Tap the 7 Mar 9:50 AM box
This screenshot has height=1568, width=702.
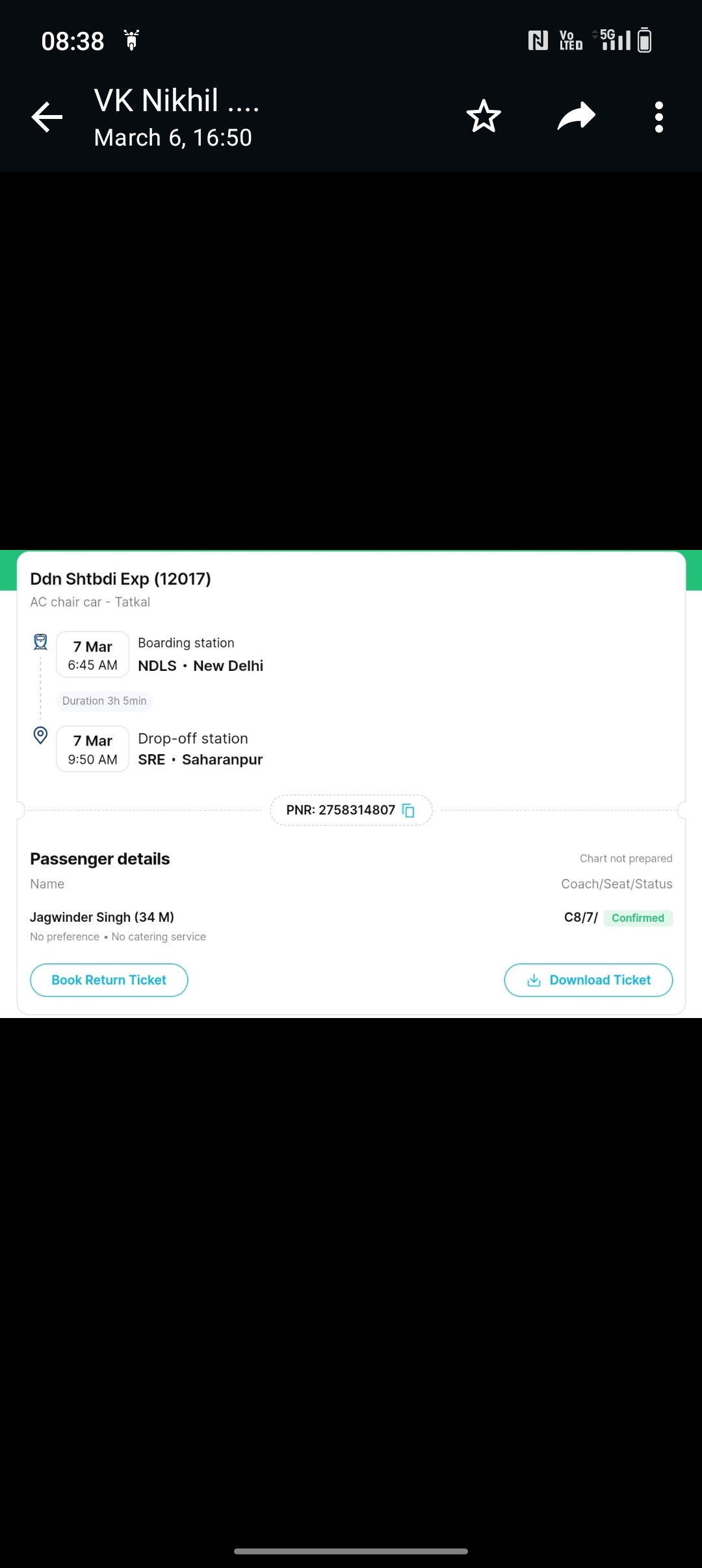[92, 750]
